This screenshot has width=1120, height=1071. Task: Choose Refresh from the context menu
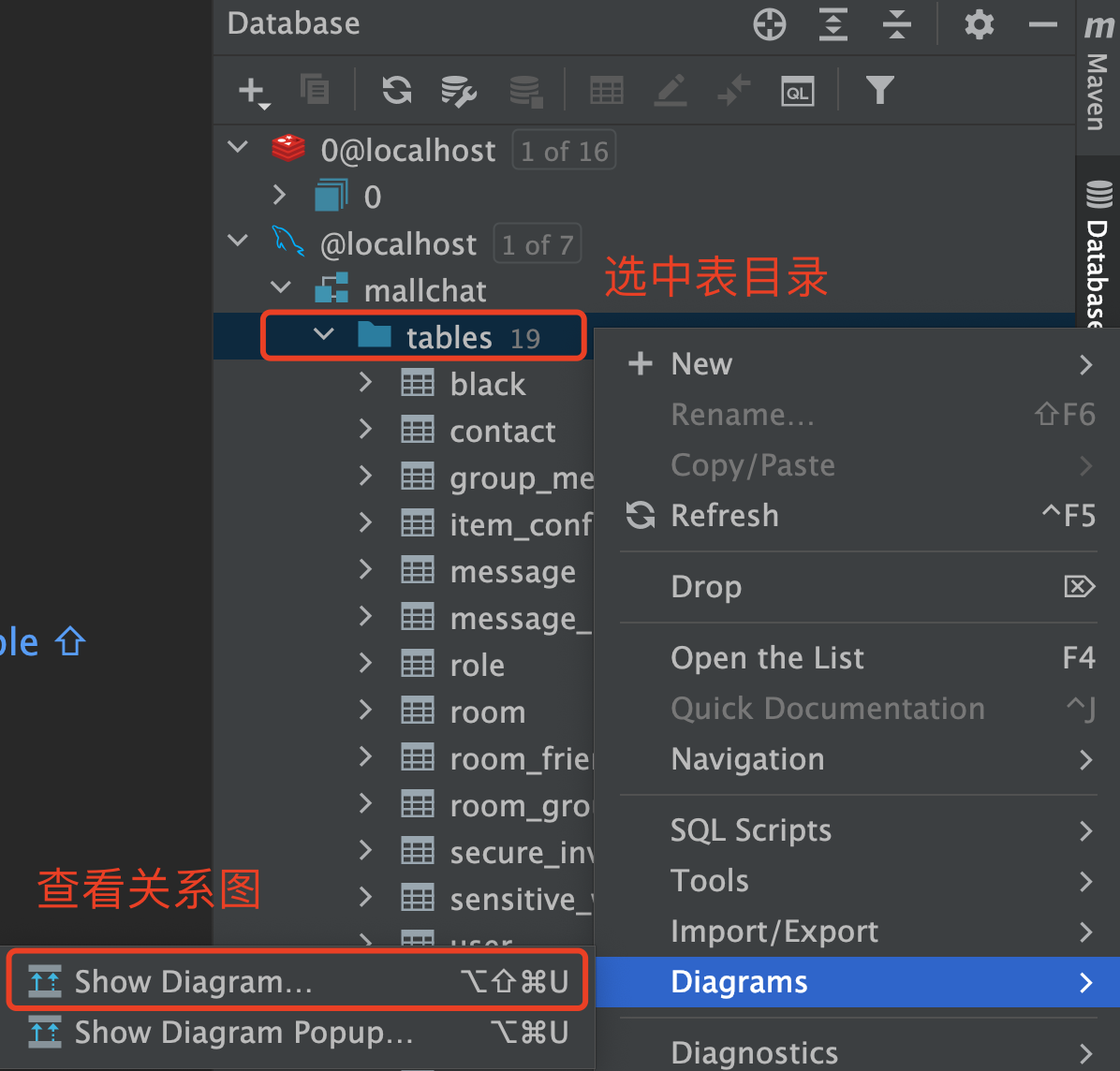pyautogui.click(x=859, y=516)
